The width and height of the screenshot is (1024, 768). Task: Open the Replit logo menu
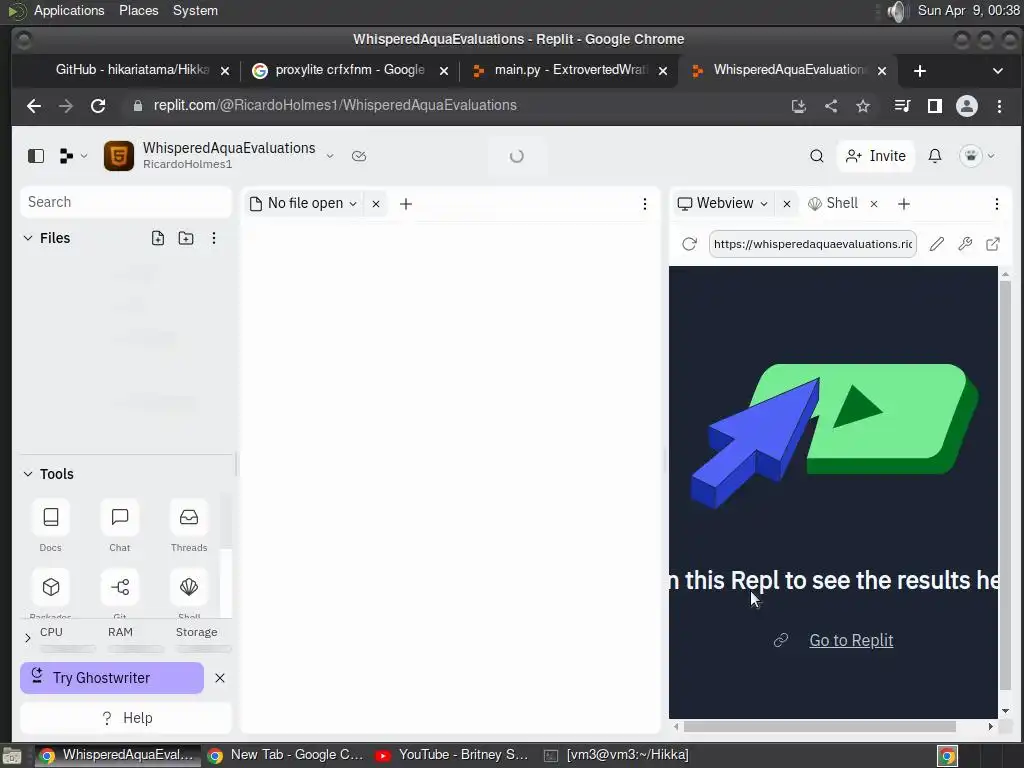point(72,156)
